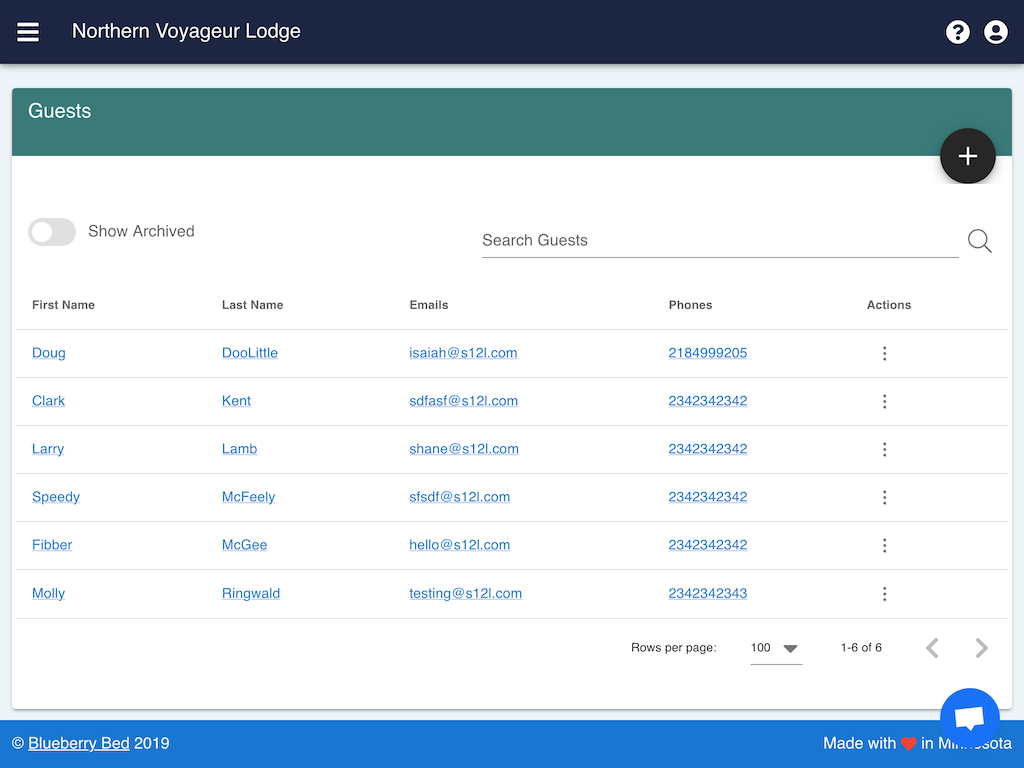Open the Blueberry Bed footer link
The height and width of the screenshot is (768, 1024).
click(78, 743)
